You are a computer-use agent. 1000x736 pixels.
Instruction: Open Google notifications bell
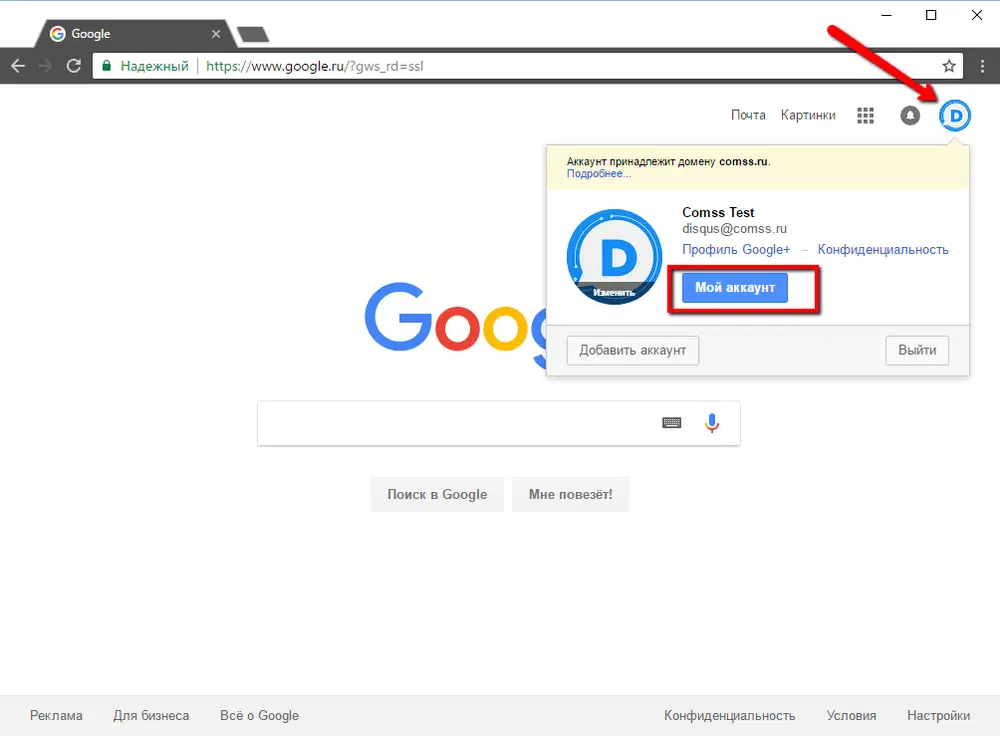[x=910, y=115]
